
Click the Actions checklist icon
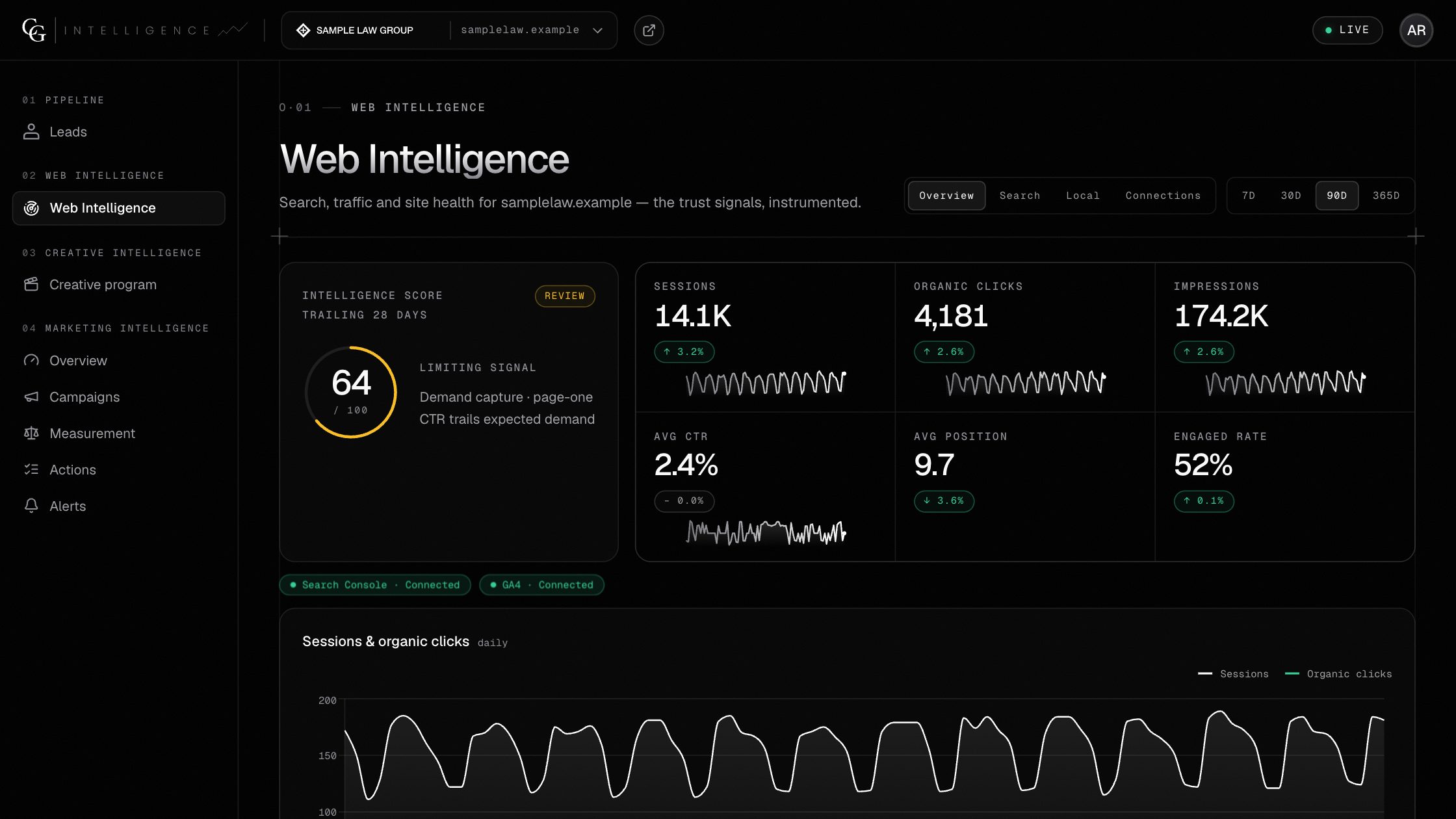click(31, 469)
